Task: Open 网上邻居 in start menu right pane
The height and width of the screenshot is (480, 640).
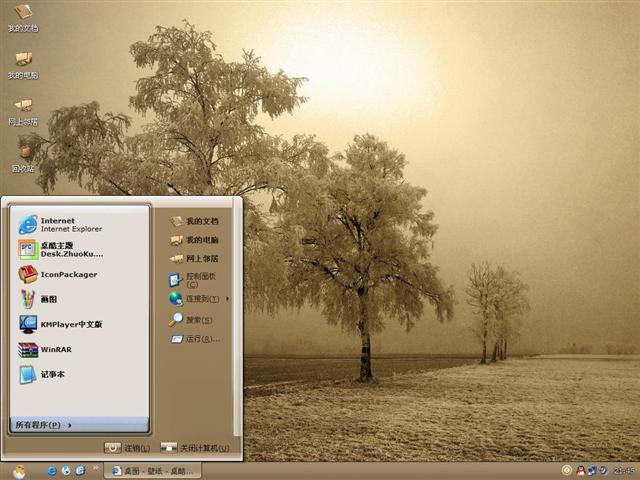Action: pos(195,259)
